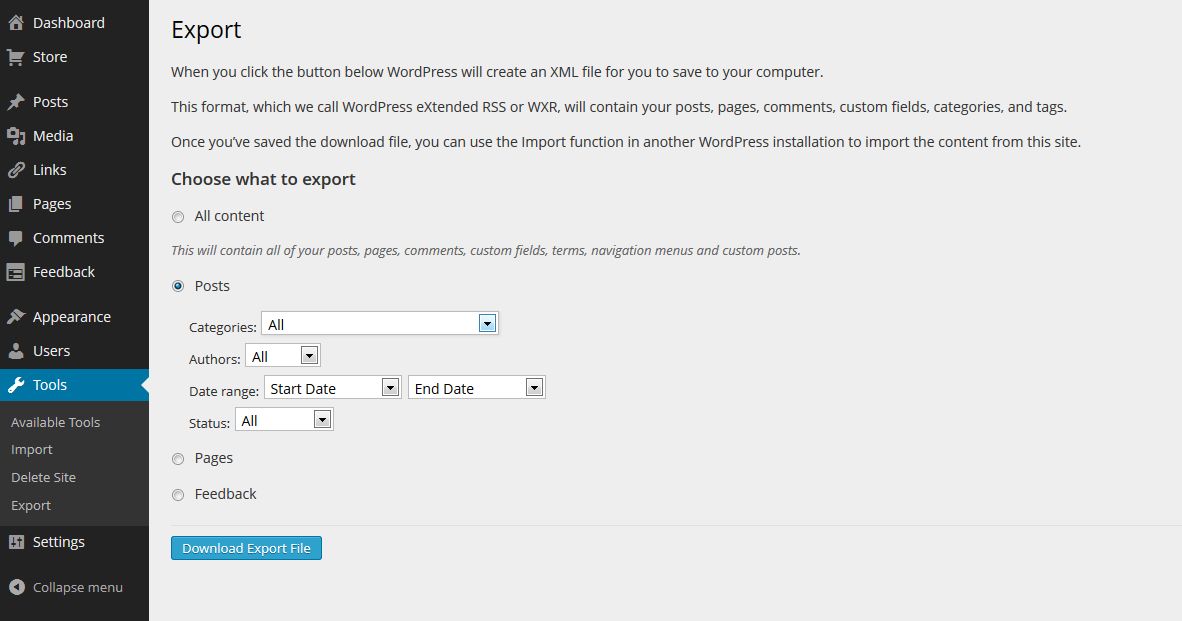Click the Comments speech bubble icon

(16, 238)
